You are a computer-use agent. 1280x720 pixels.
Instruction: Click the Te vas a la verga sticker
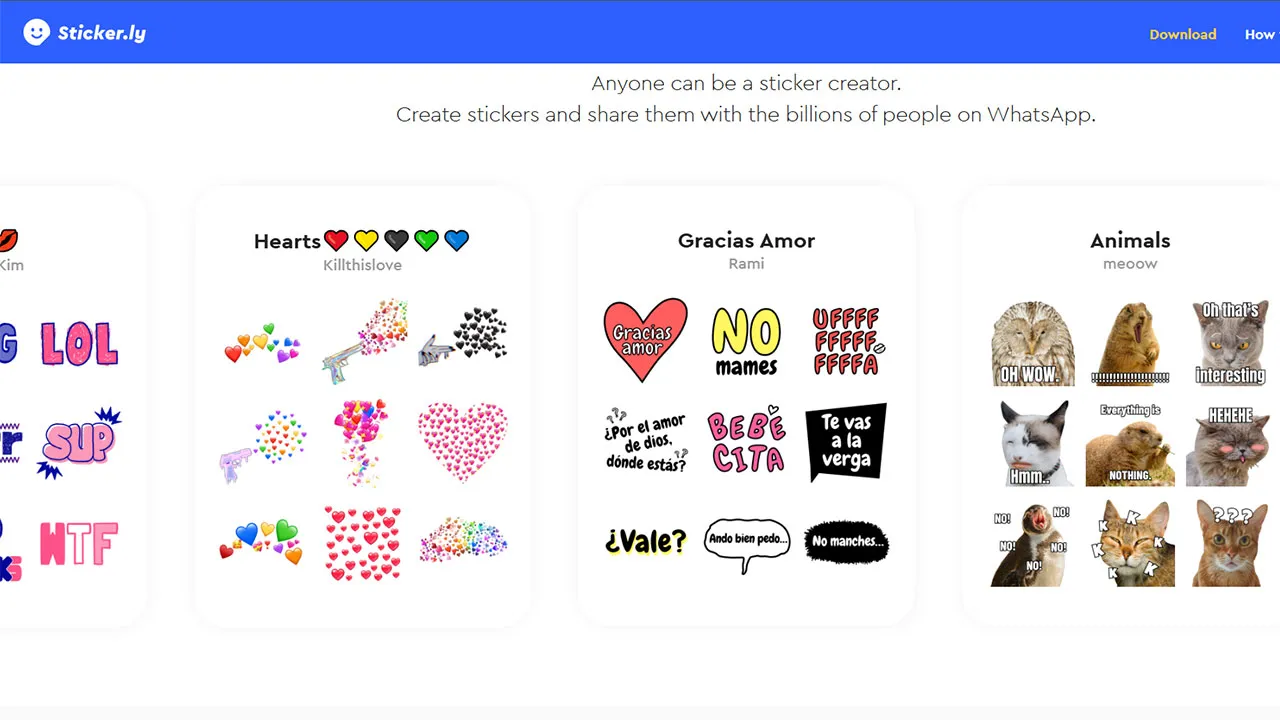[x=846, y=442]
